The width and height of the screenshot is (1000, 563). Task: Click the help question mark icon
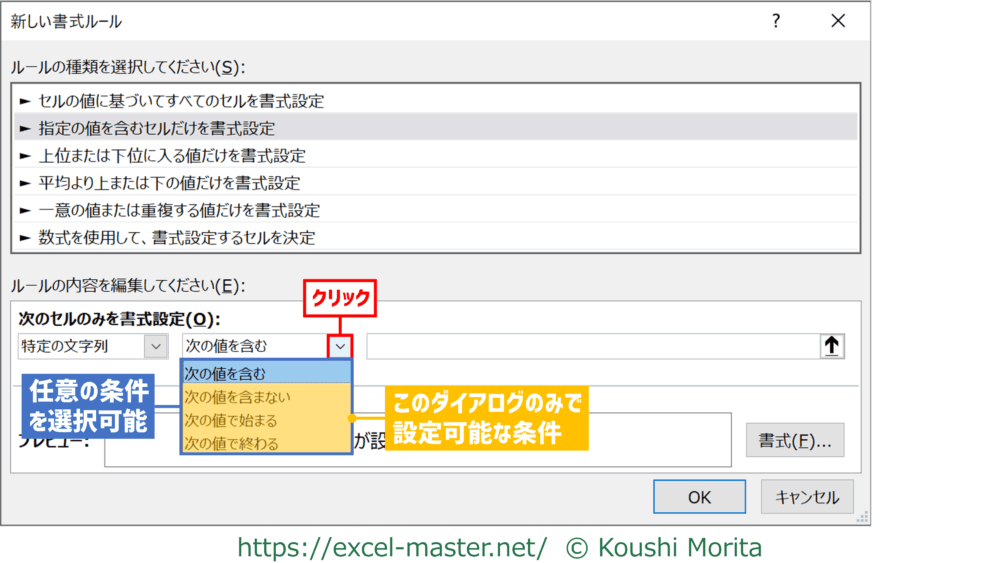click(776, 21)
